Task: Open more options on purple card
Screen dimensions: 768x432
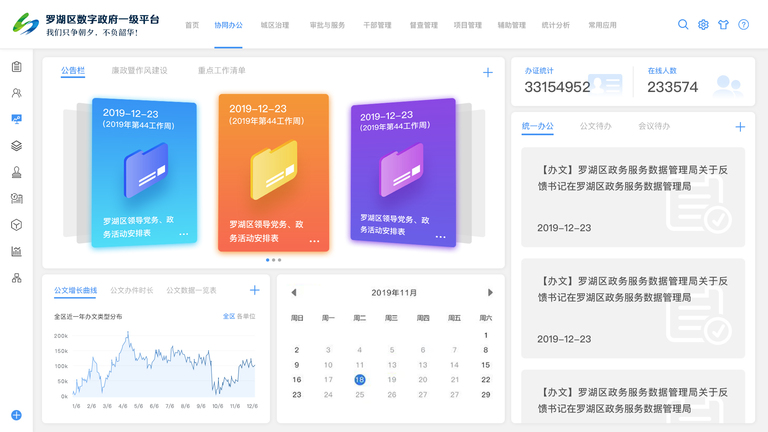Action: 441,237
